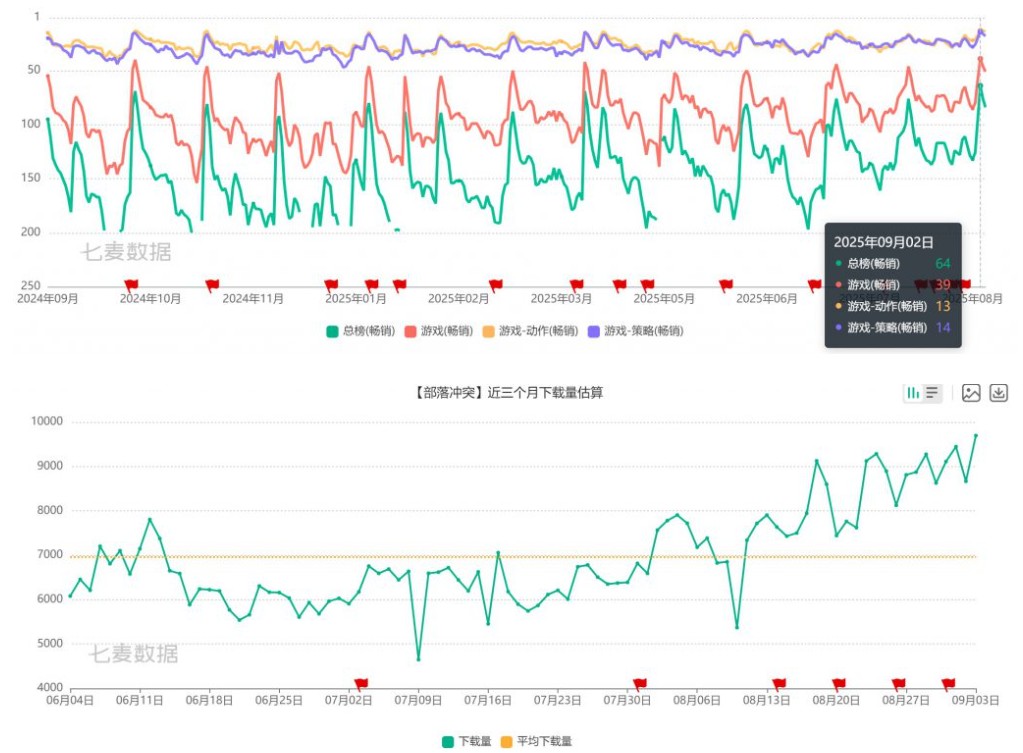The width and height of the screenshot is (1023, 753).
Task: Switch to the list view icon
Action: pos(932,393)
